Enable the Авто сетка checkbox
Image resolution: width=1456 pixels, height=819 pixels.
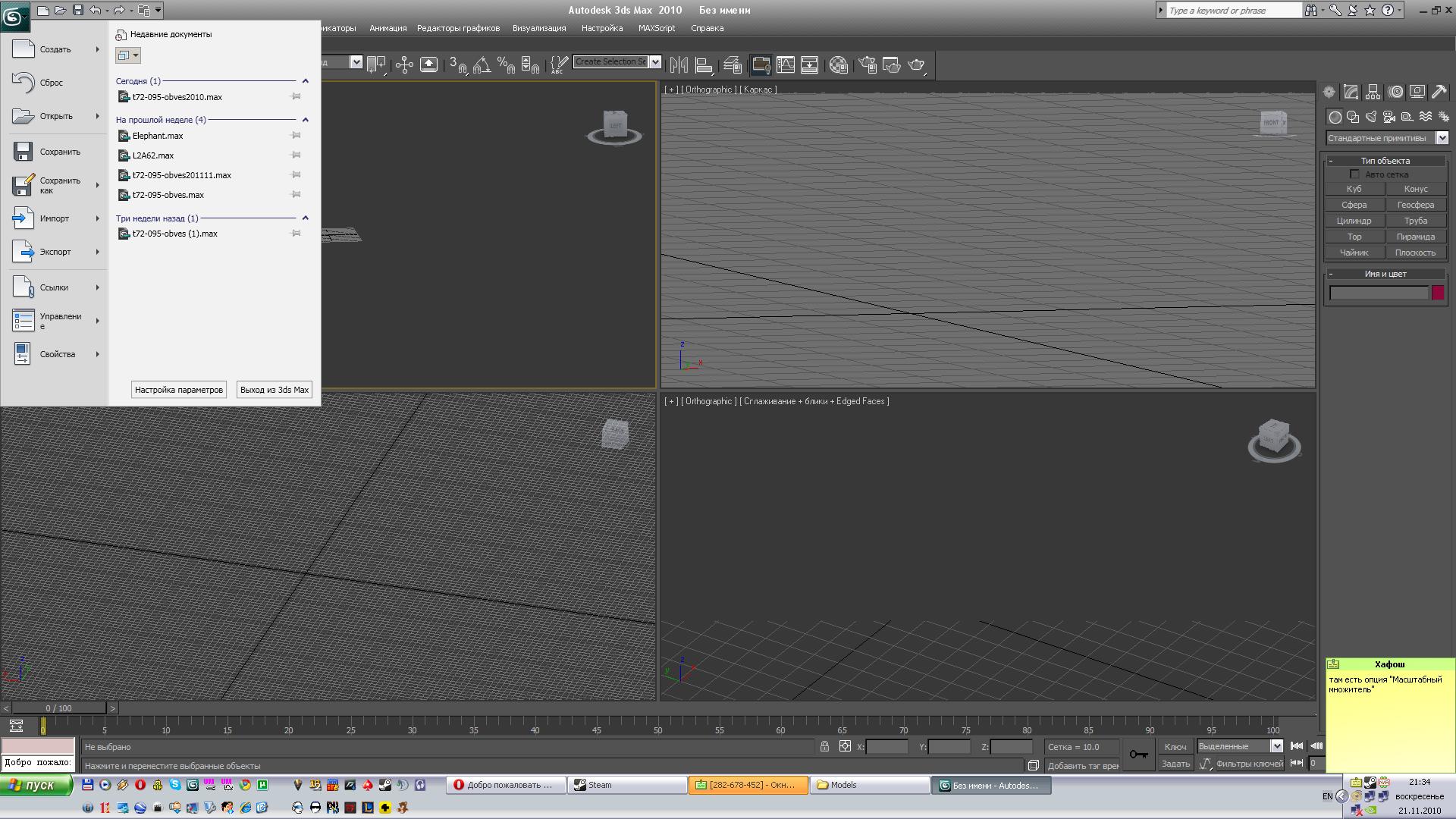point(1354,174)
